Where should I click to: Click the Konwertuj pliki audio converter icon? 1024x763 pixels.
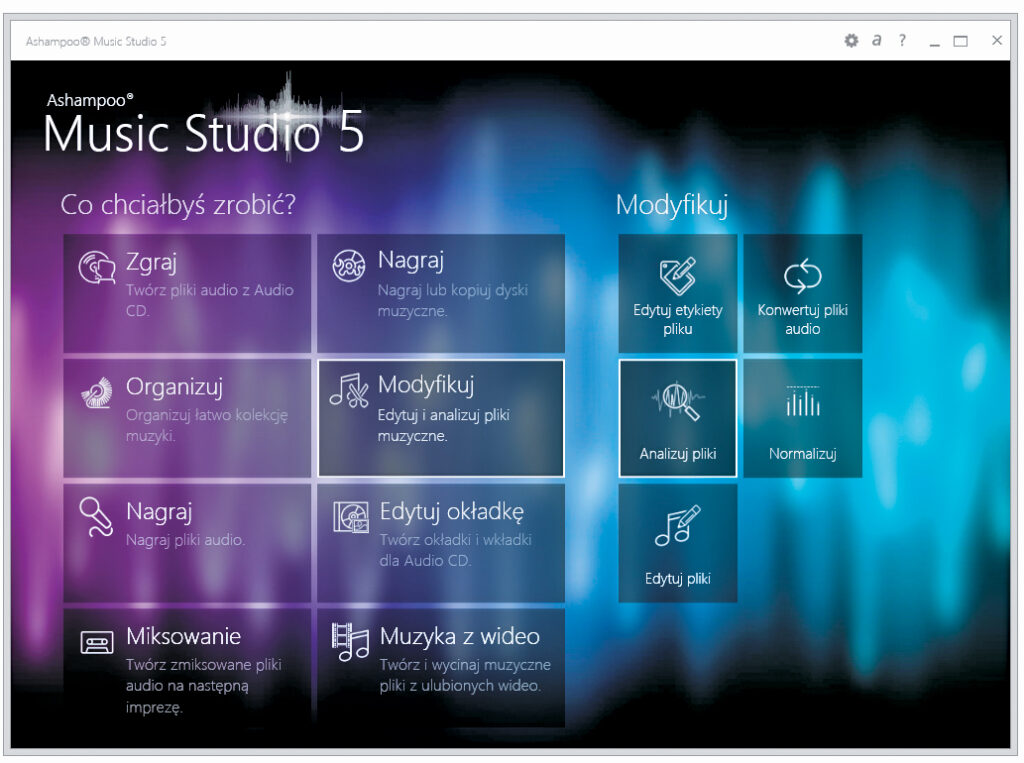[802, 285]
